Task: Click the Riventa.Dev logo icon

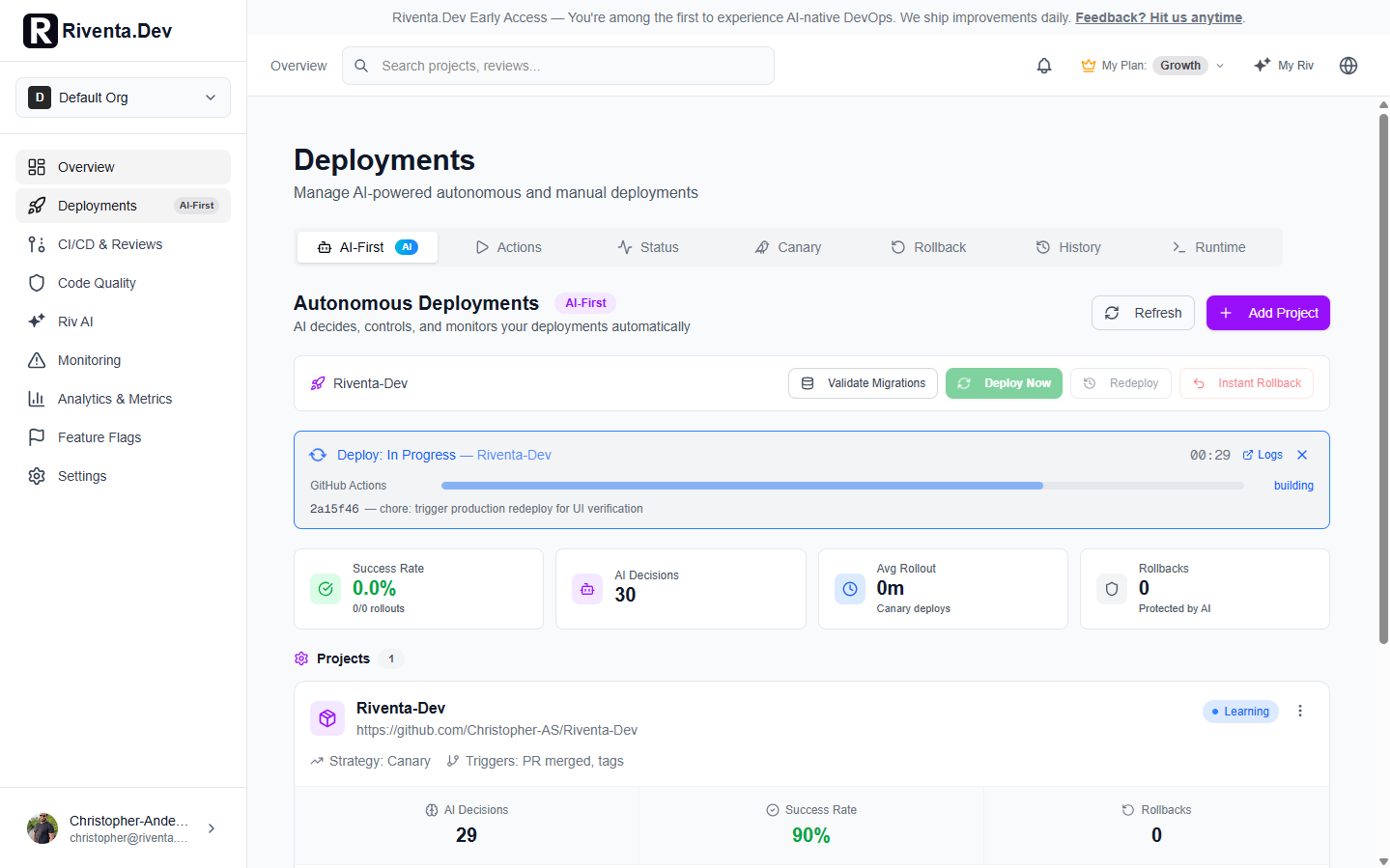Action: pyautogui.click(x=41, y=31)
